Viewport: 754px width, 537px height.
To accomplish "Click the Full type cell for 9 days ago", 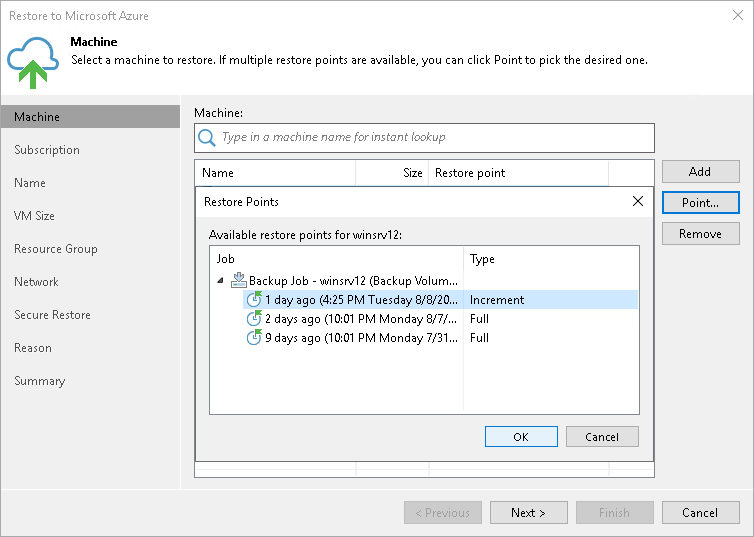I will click(x=479, y=338).
